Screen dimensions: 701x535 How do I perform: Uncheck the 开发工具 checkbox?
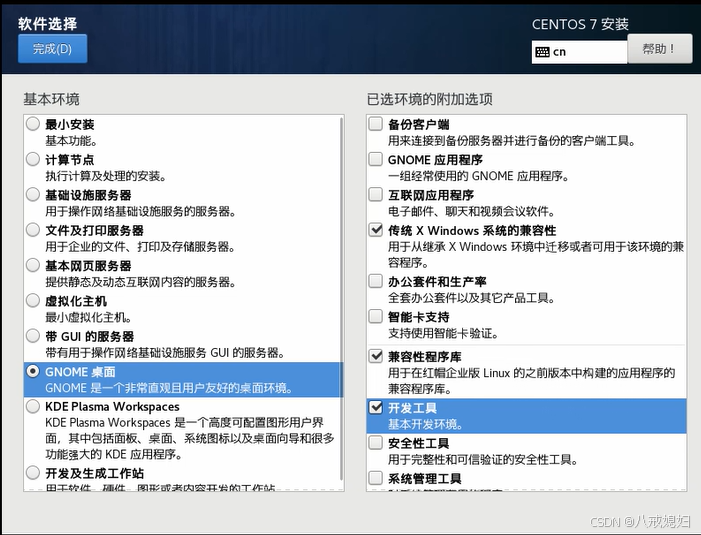coord(376,408)
